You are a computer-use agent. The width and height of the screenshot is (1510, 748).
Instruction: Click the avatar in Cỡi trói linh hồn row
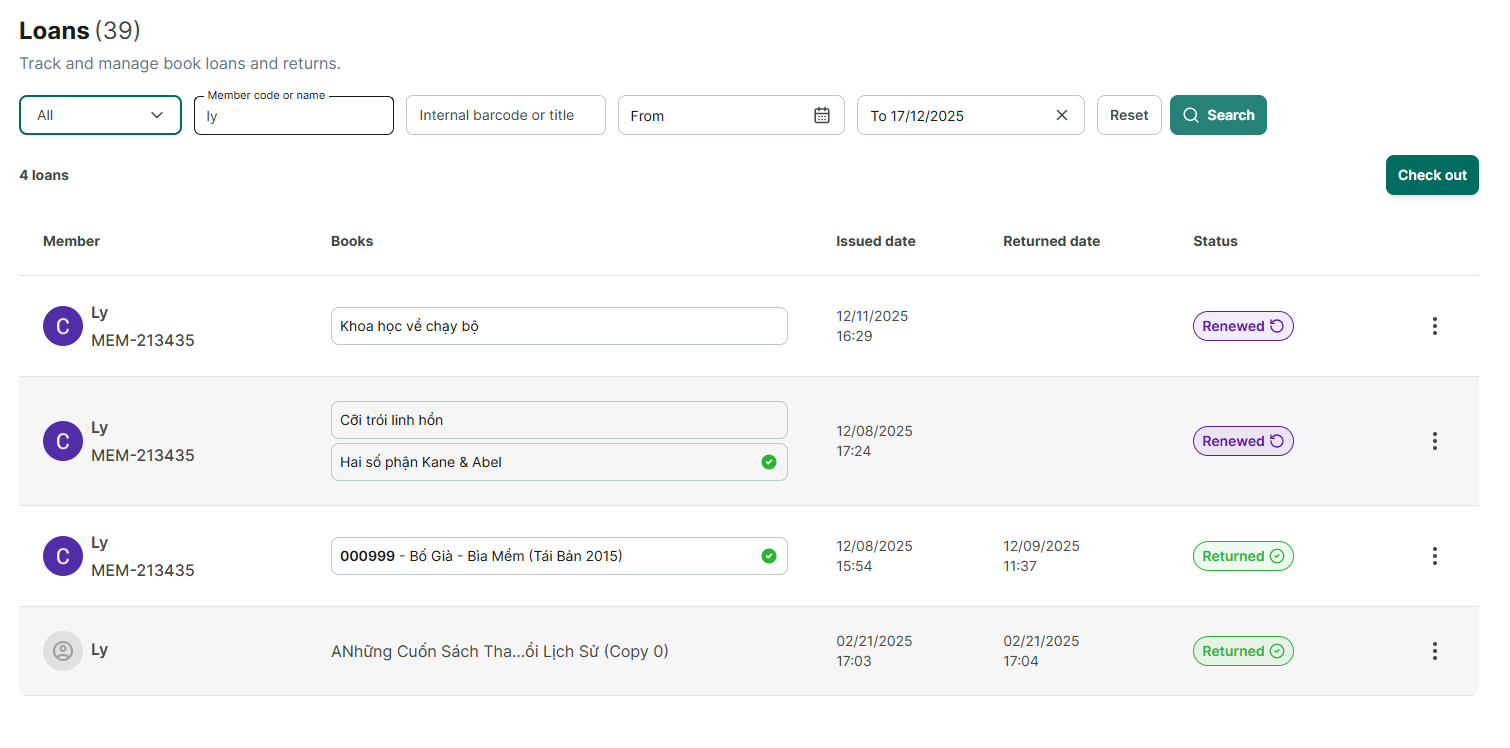pyautogui.click(x=63, y=441)
